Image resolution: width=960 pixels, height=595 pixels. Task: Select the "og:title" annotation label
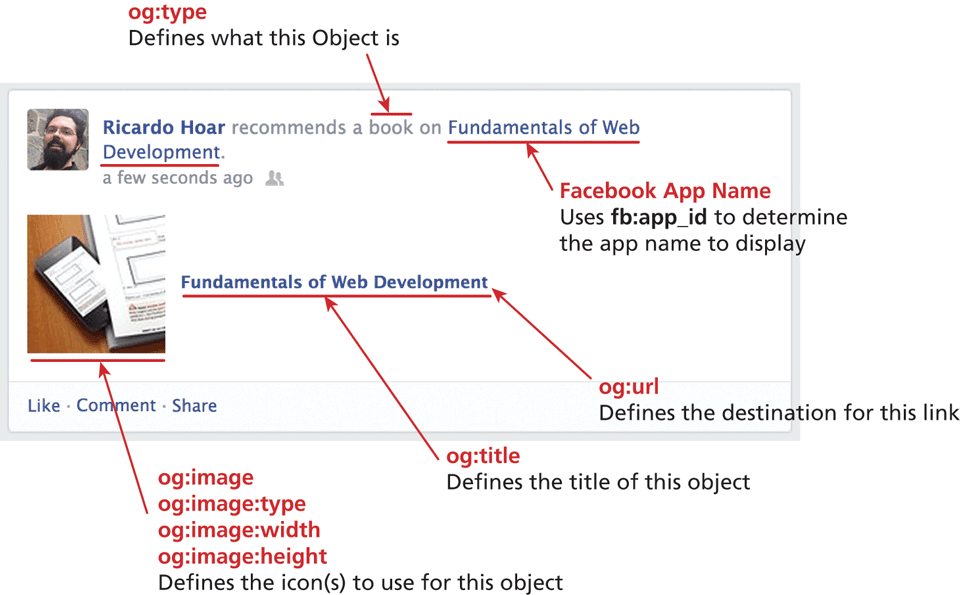point(483,457)
